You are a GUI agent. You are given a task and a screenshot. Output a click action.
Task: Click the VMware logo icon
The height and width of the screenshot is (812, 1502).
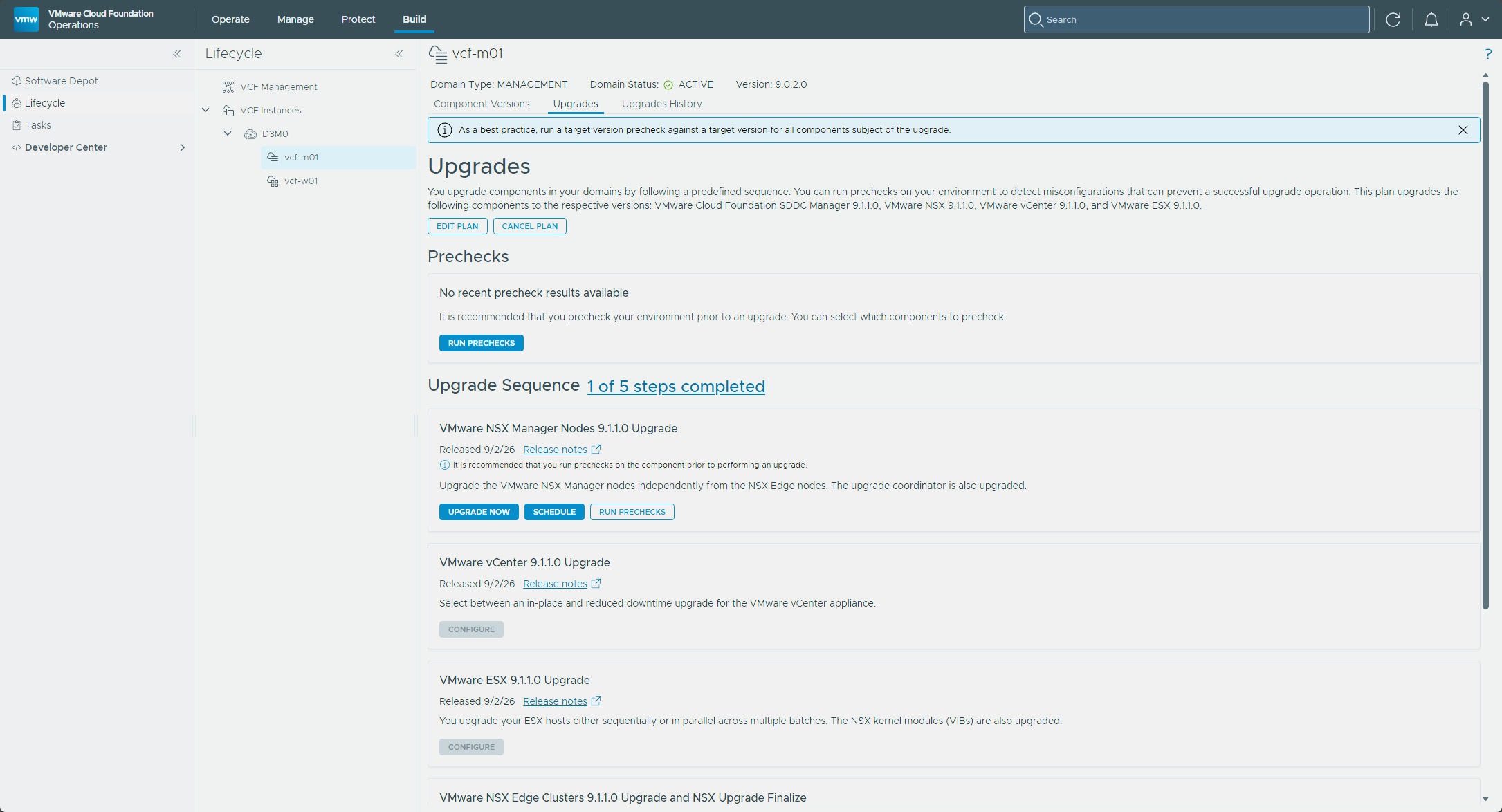[26, 19]
